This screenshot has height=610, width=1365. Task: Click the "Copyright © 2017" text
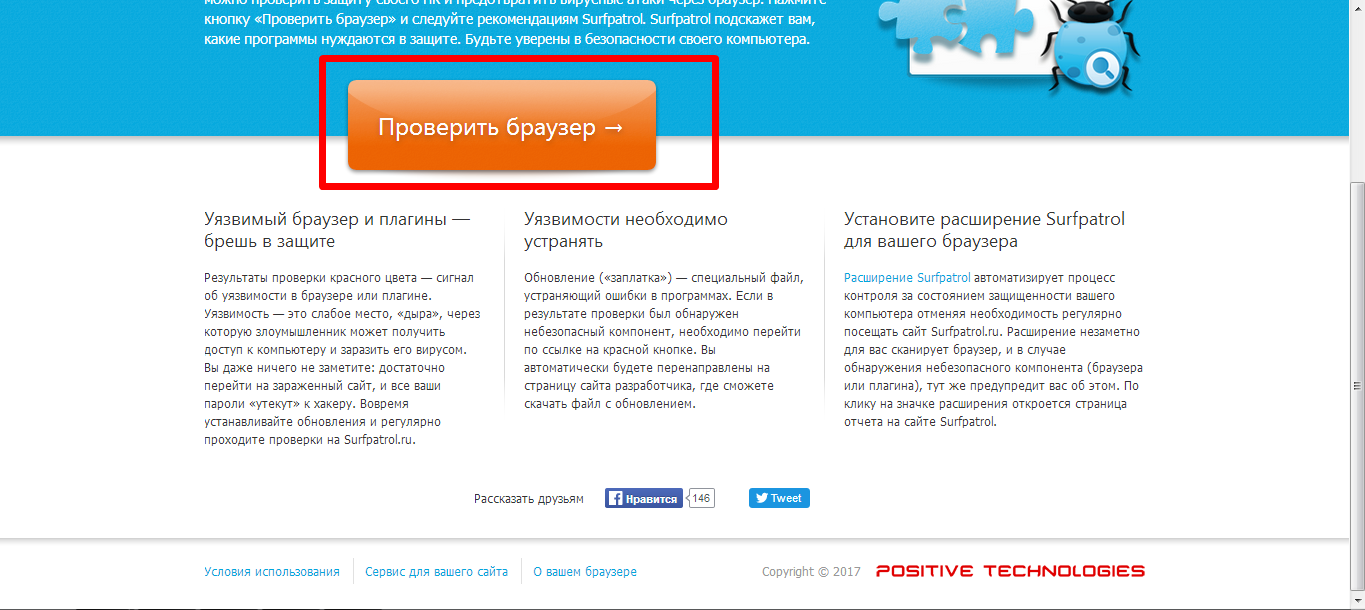(x=811, y=572)
